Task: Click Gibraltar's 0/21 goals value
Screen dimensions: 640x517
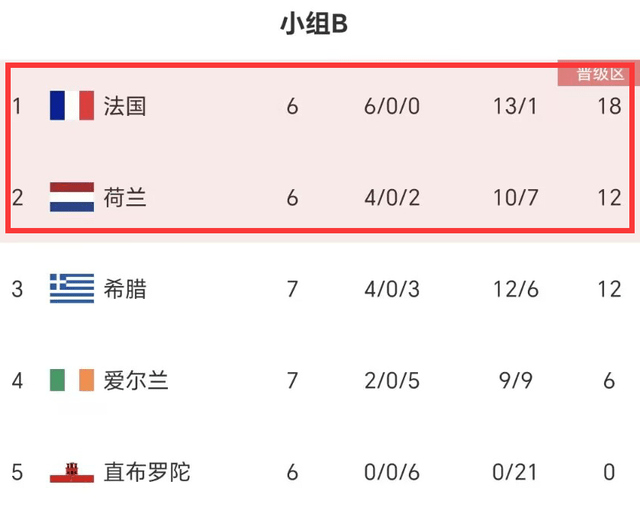Action: 514,472
